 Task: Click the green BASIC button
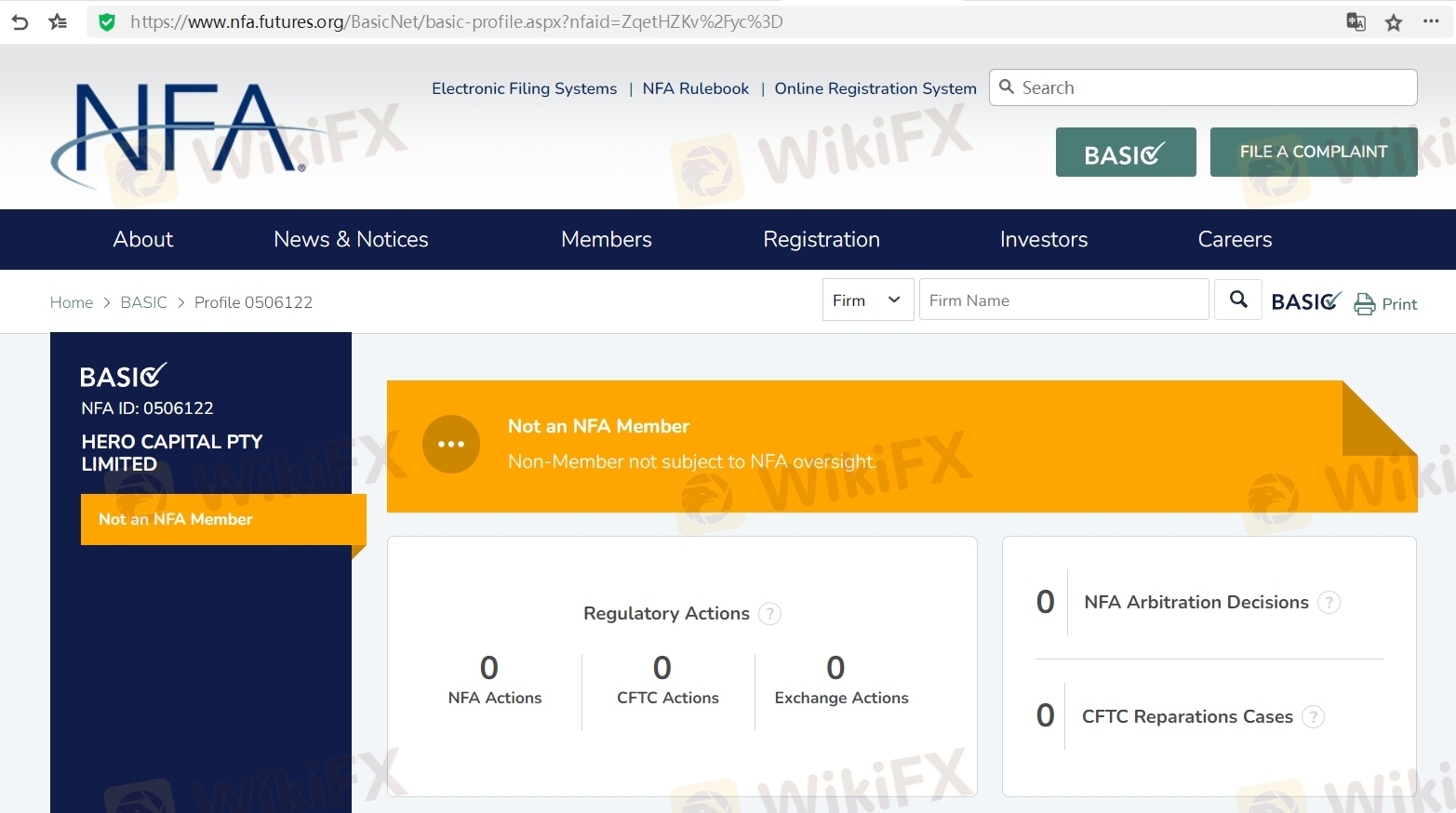point(1125,153)
